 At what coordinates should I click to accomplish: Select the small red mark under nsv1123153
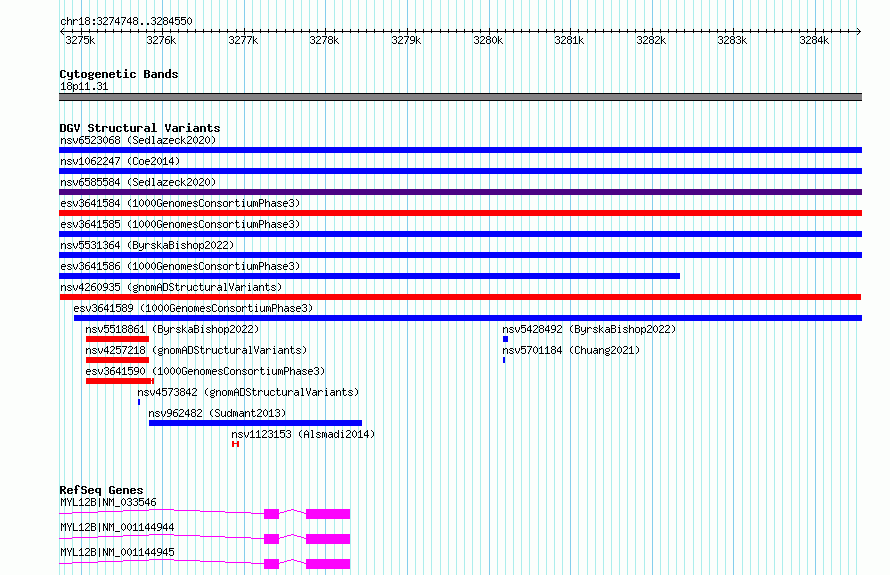coord(236,444)
